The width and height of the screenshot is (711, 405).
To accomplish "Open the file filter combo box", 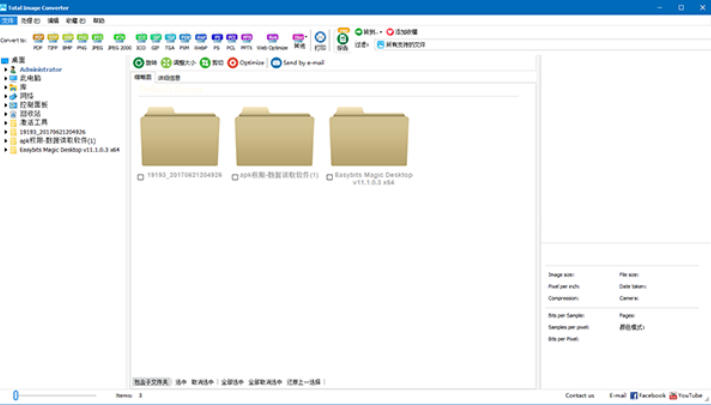I will click(542, 44).
